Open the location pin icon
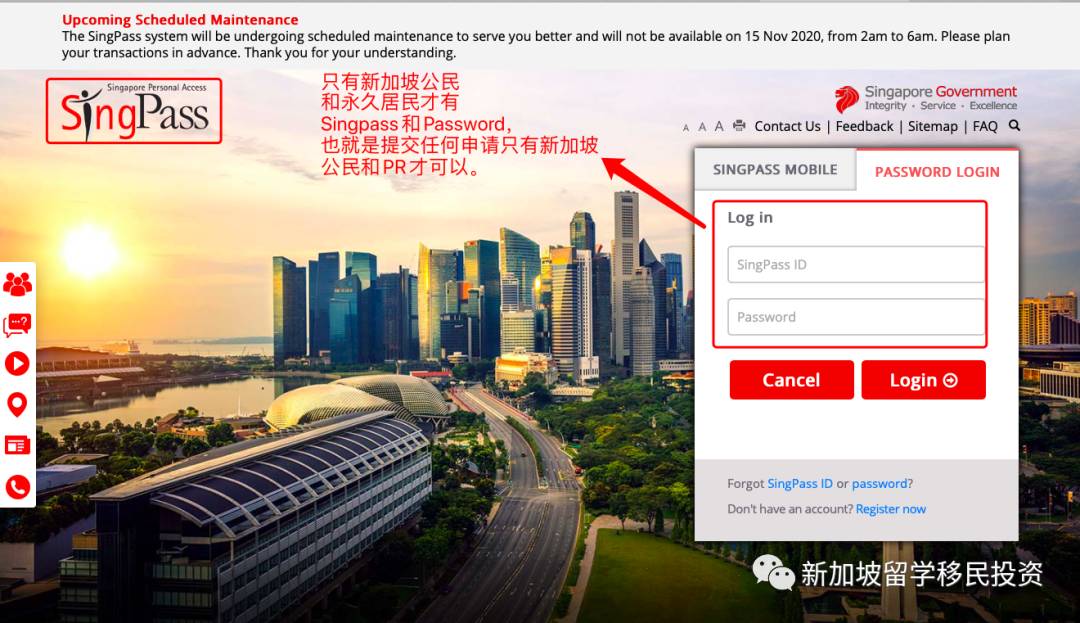The width and height of the screenshot is (1080, 623). point(17,404)
